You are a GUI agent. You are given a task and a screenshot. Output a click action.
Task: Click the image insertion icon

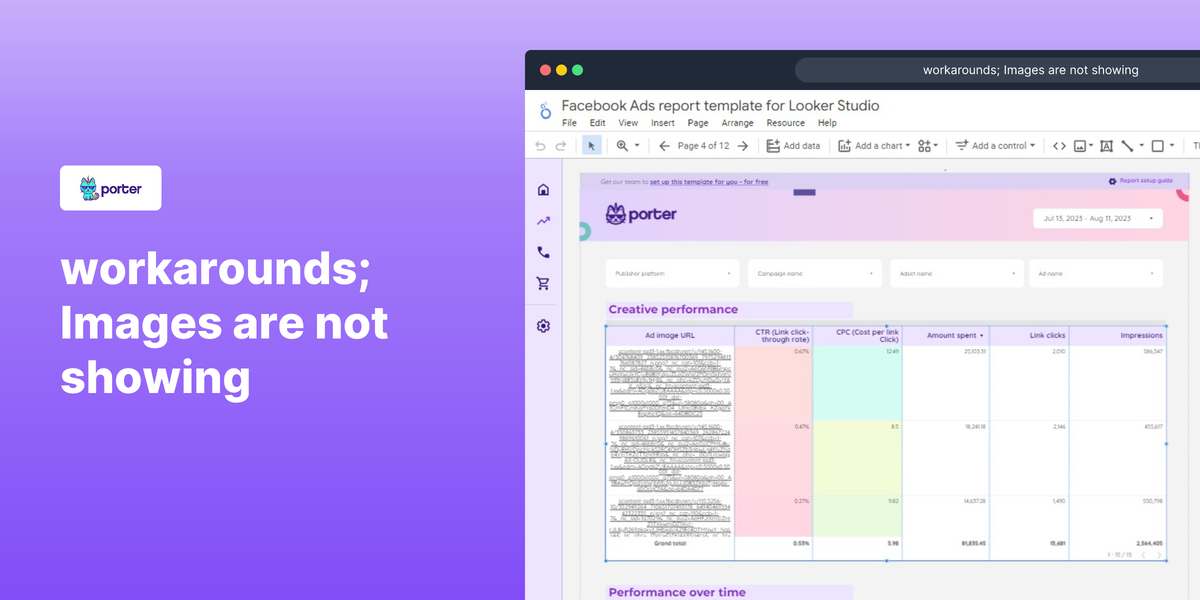(1081, 145)
